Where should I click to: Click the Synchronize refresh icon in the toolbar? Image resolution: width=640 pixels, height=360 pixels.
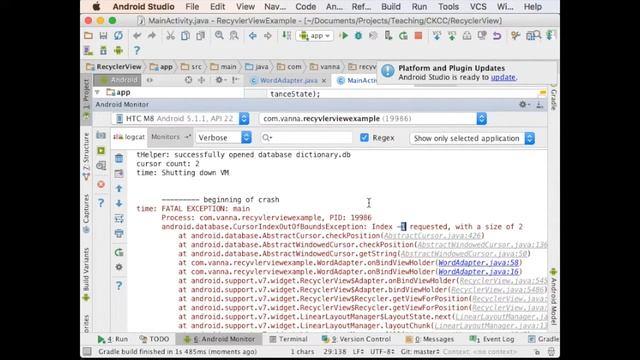click(x=118, y=36)
